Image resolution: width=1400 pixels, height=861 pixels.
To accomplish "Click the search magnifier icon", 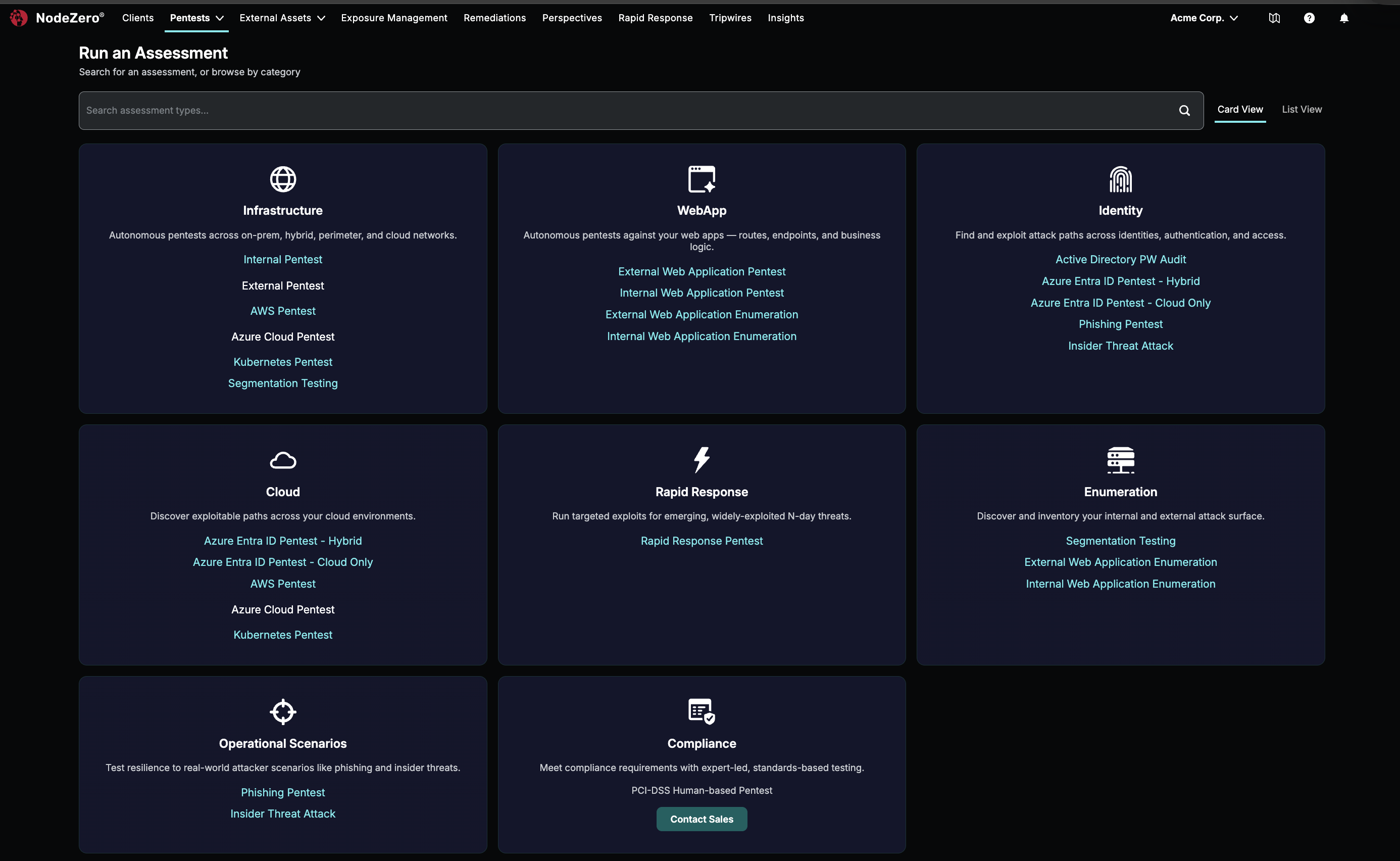I will 1184,111.
